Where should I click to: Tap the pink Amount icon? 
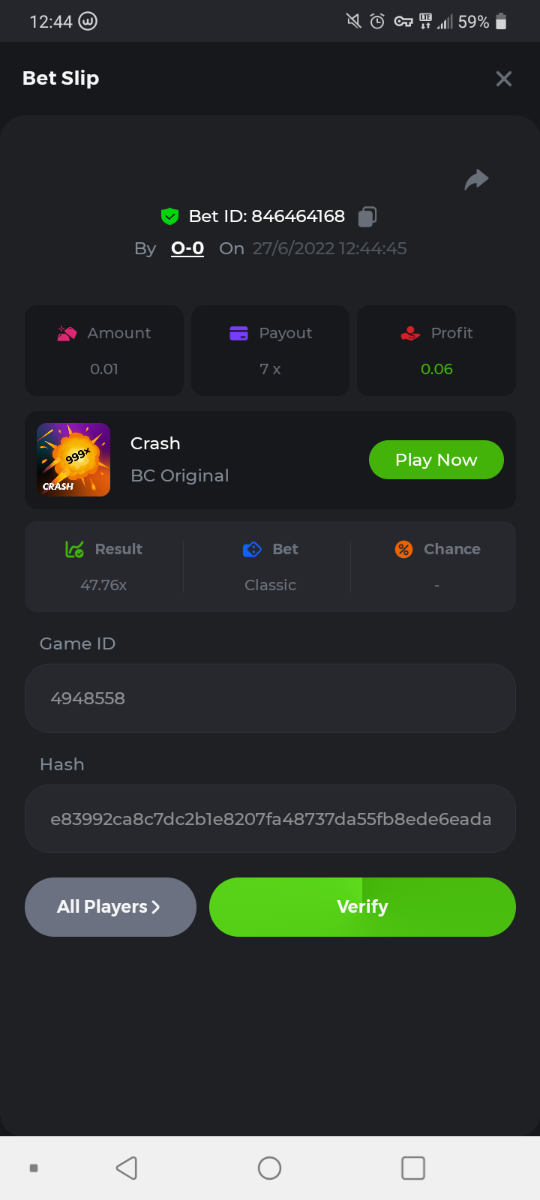(67, 333)
